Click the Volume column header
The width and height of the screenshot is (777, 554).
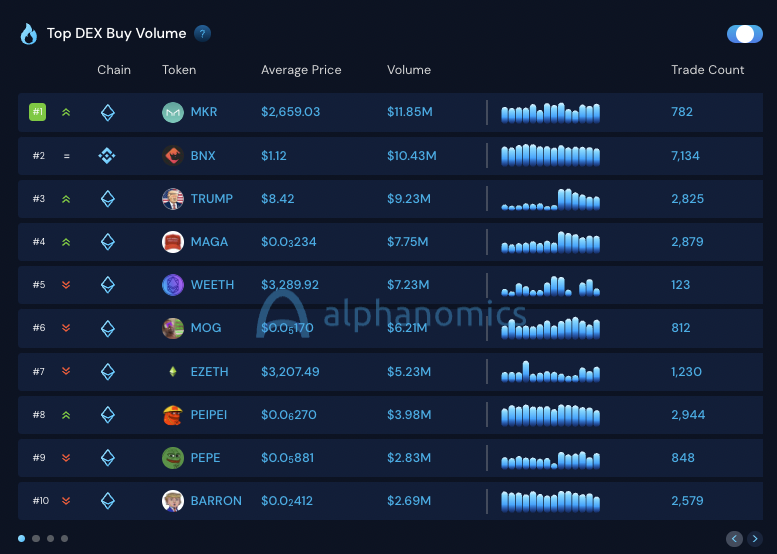(409, 70)
